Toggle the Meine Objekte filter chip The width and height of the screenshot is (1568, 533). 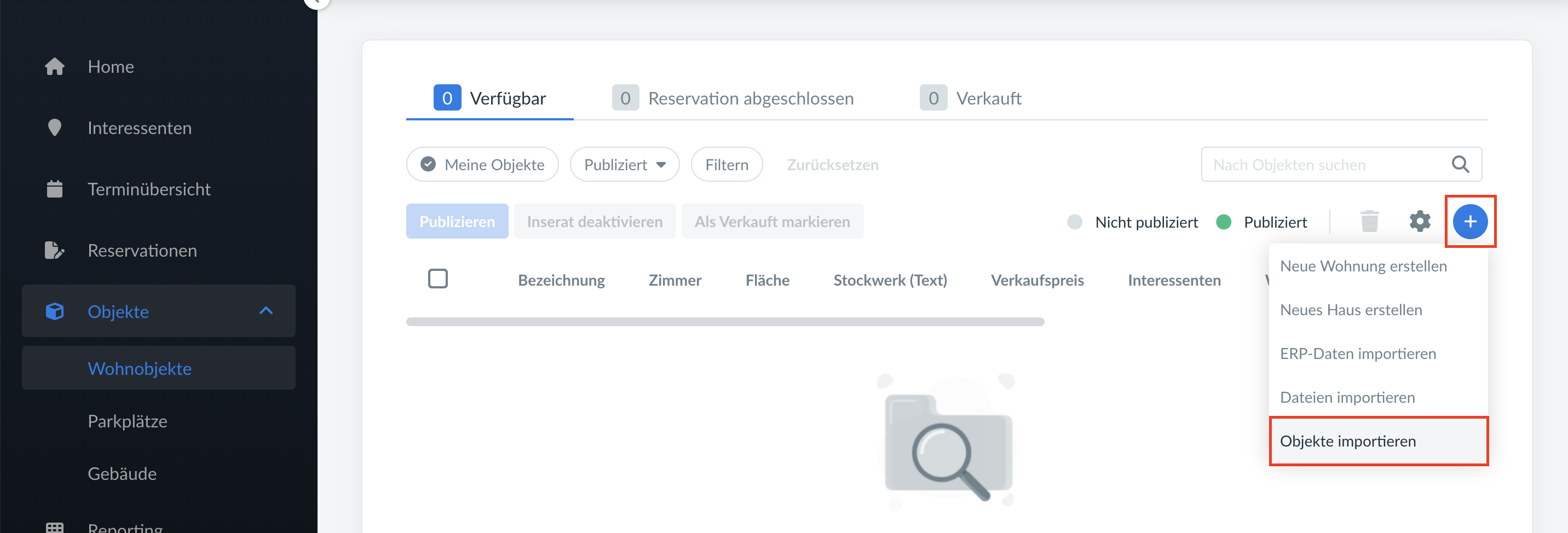482,164
